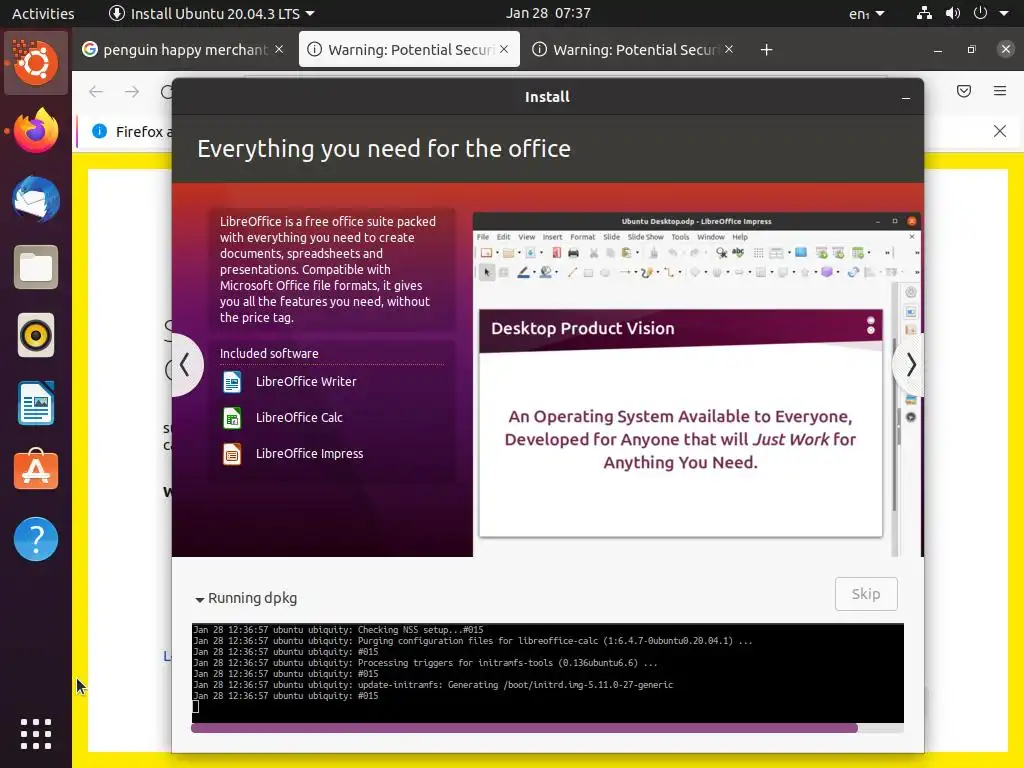Screen dimensions: 1024x768
Task: Click the LibreOffice Impress label
Action: coord(310,453)
